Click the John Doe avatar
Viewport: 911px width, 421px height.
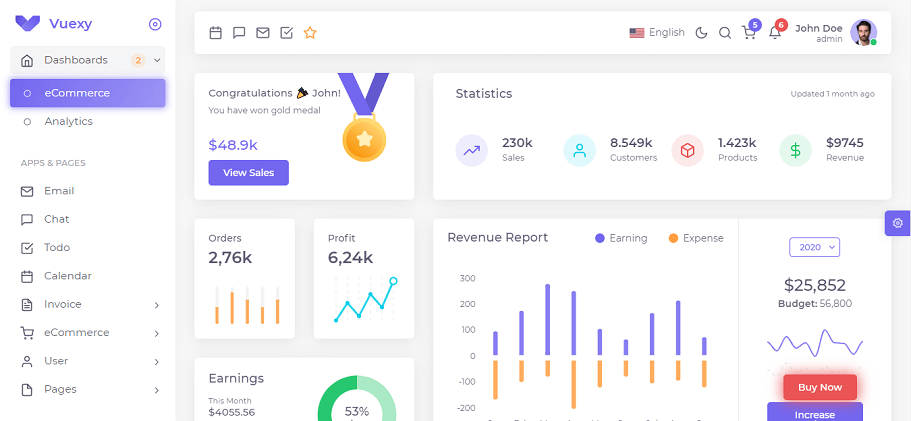[863, 33]
